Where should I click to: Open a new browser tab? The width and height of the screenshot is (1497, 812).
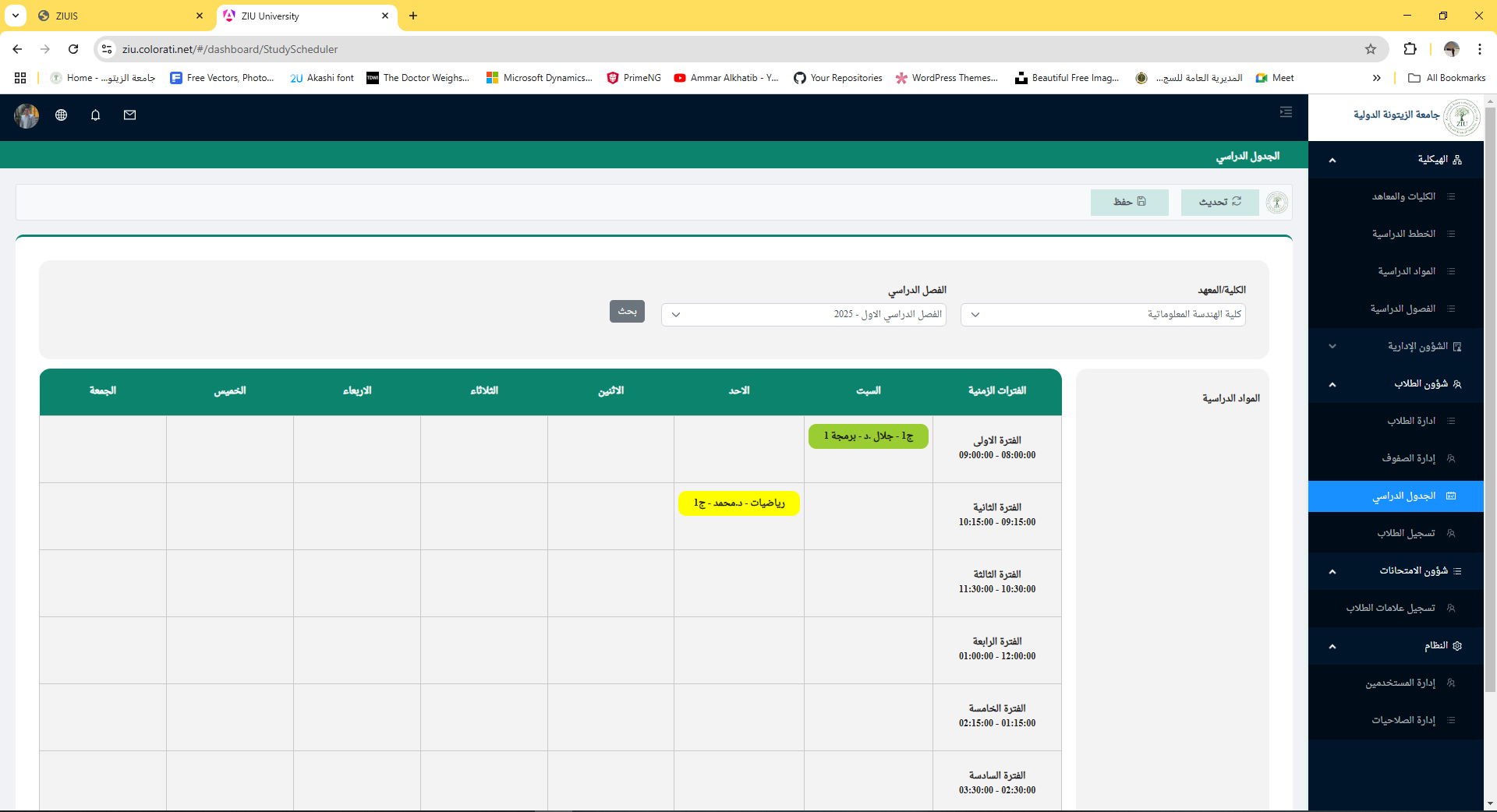tap(413, 16)
